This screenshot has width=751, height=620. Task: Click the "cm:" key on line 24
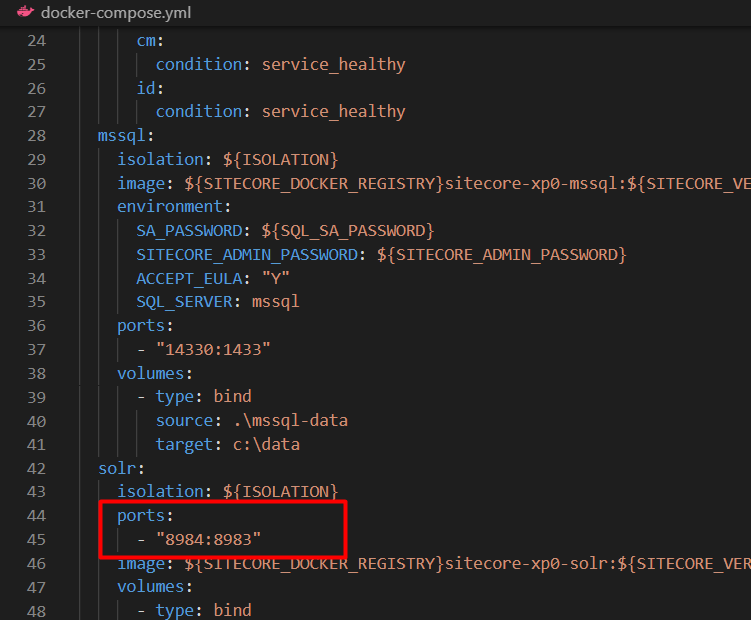(150, 41)
